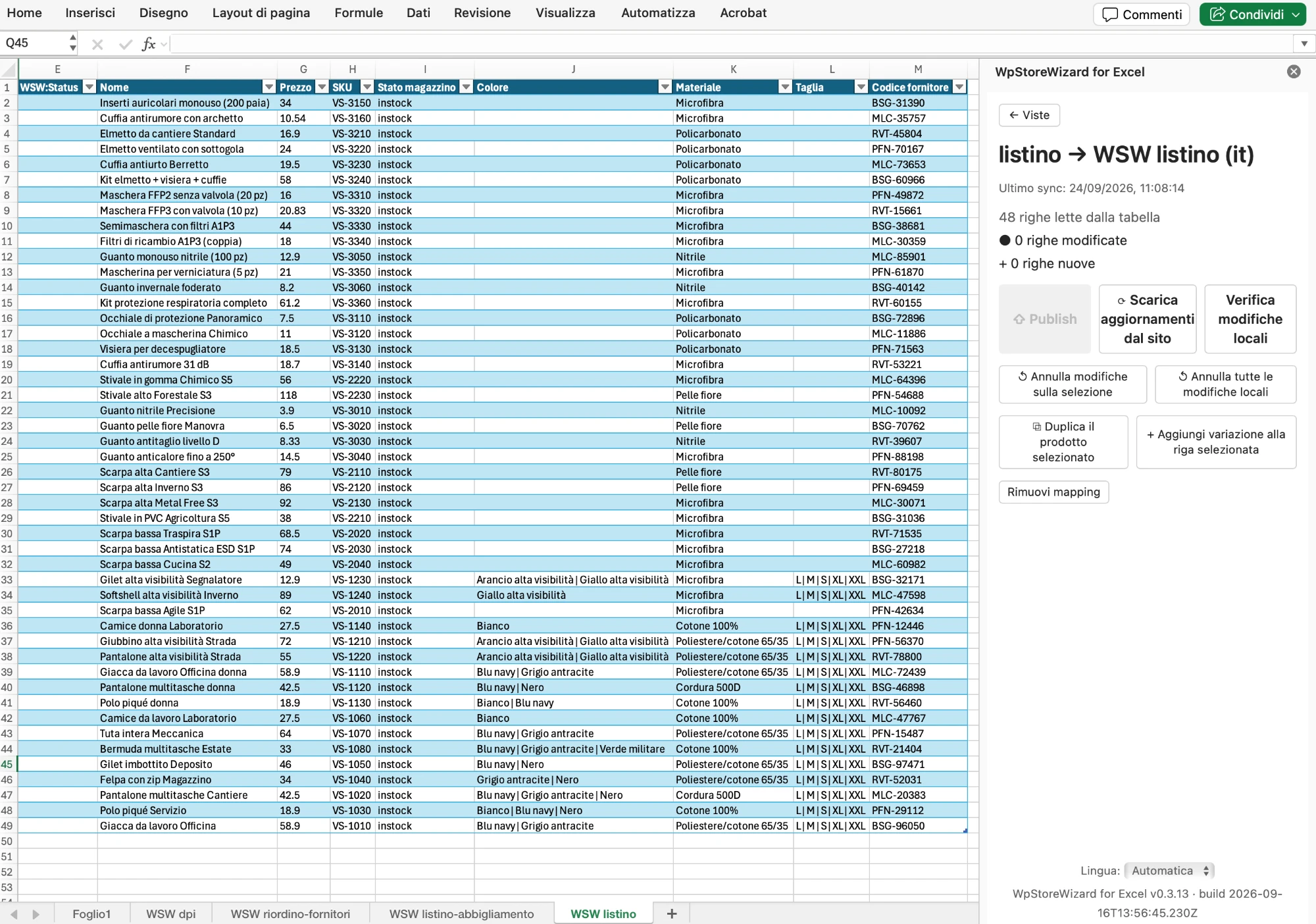Go to previous sheet with the left arrow

click(x=14, y=914)
